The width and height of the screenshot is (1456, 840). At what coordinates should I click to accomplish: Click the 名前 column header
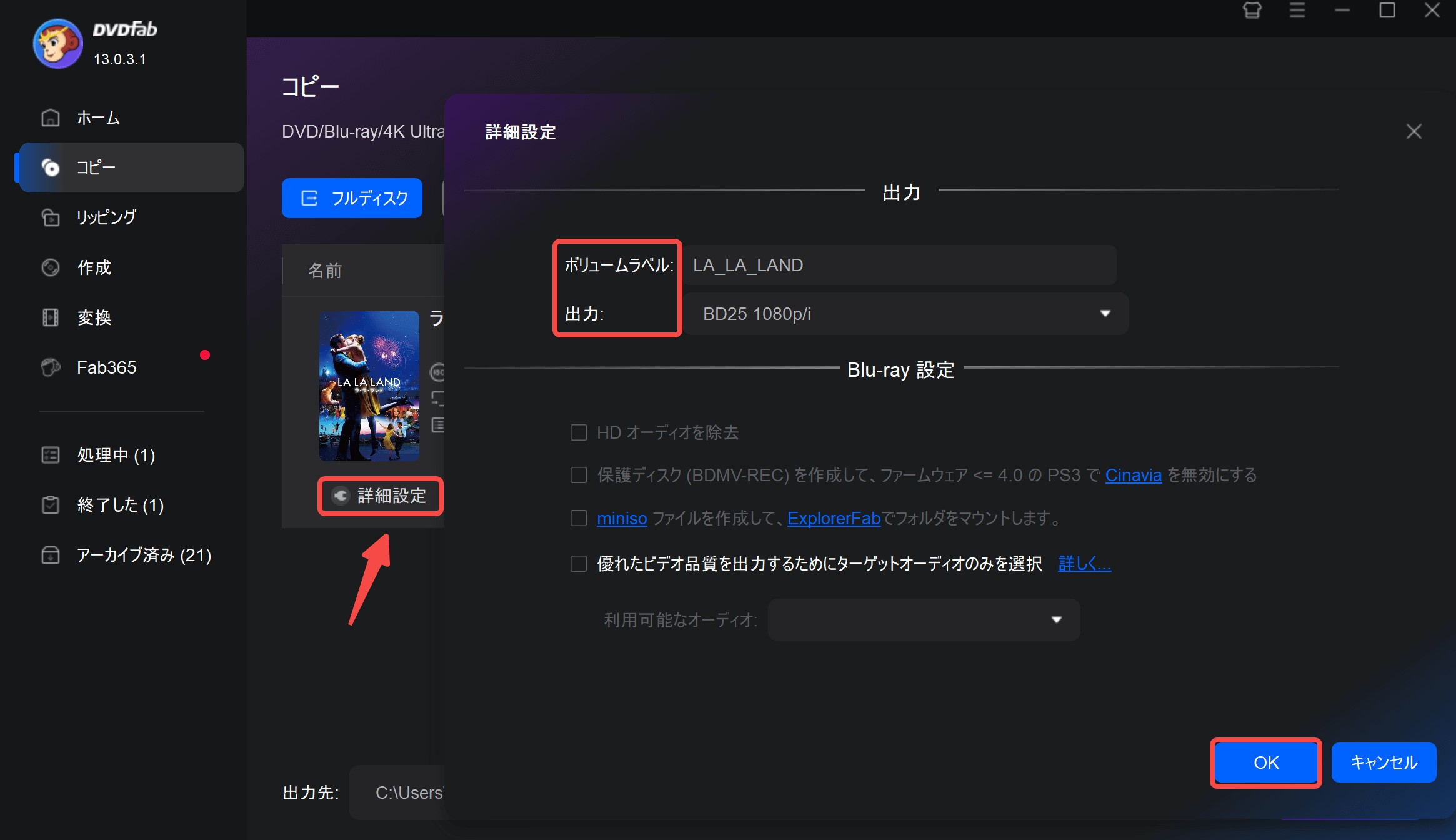[325, 270]
